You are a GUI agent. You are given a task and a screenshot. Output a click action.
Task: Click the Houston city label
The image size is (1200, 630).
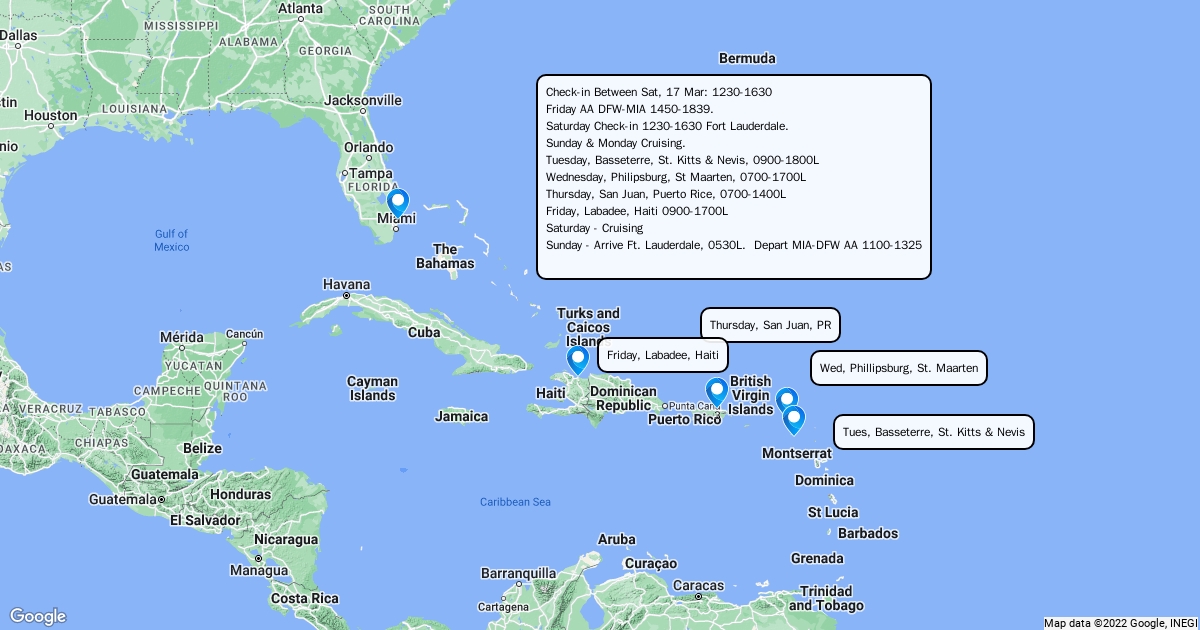[51, 115]
